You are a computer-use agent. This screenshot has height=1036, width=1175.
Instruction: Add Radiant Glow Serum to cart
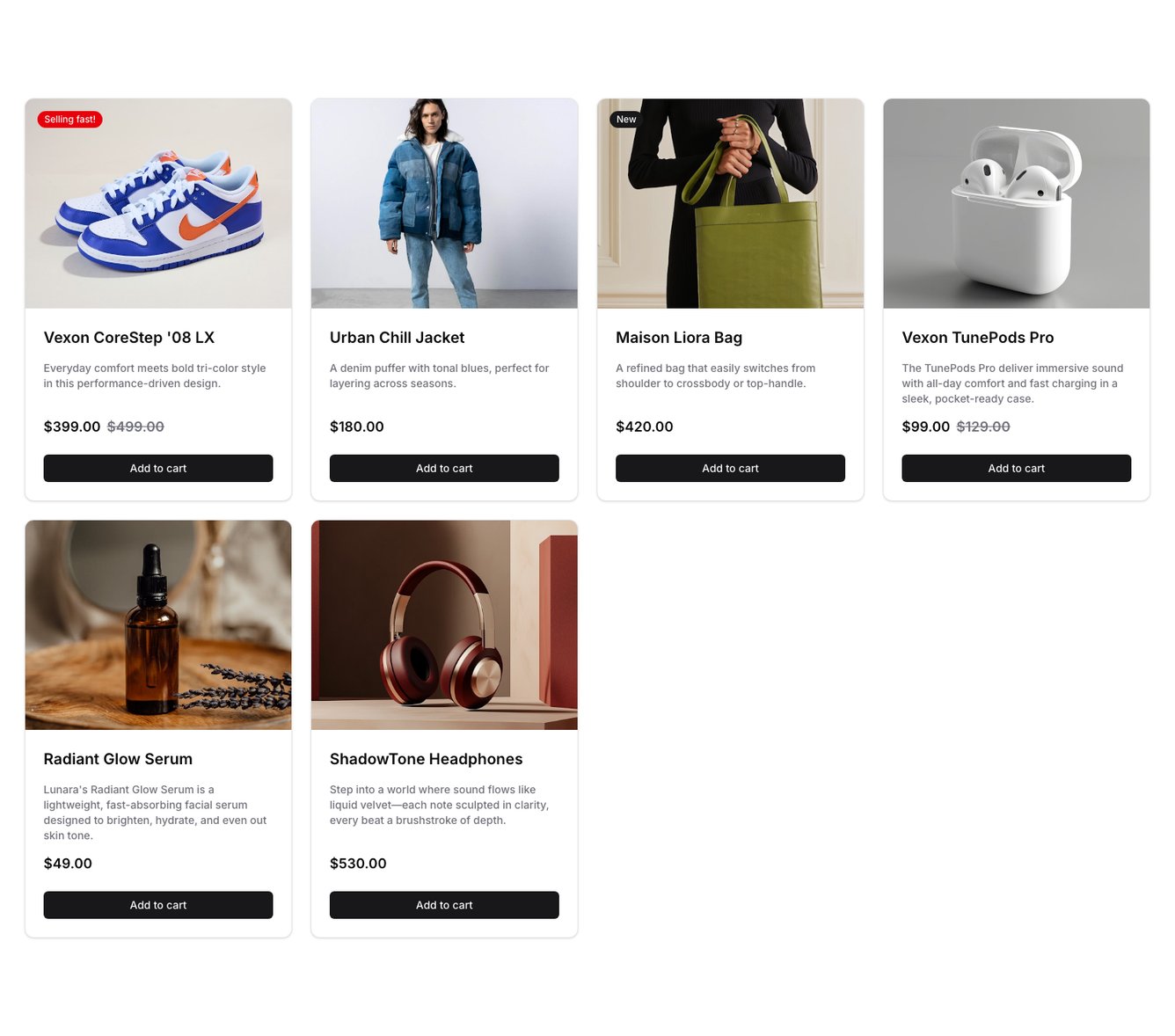[x=158, y=905]
